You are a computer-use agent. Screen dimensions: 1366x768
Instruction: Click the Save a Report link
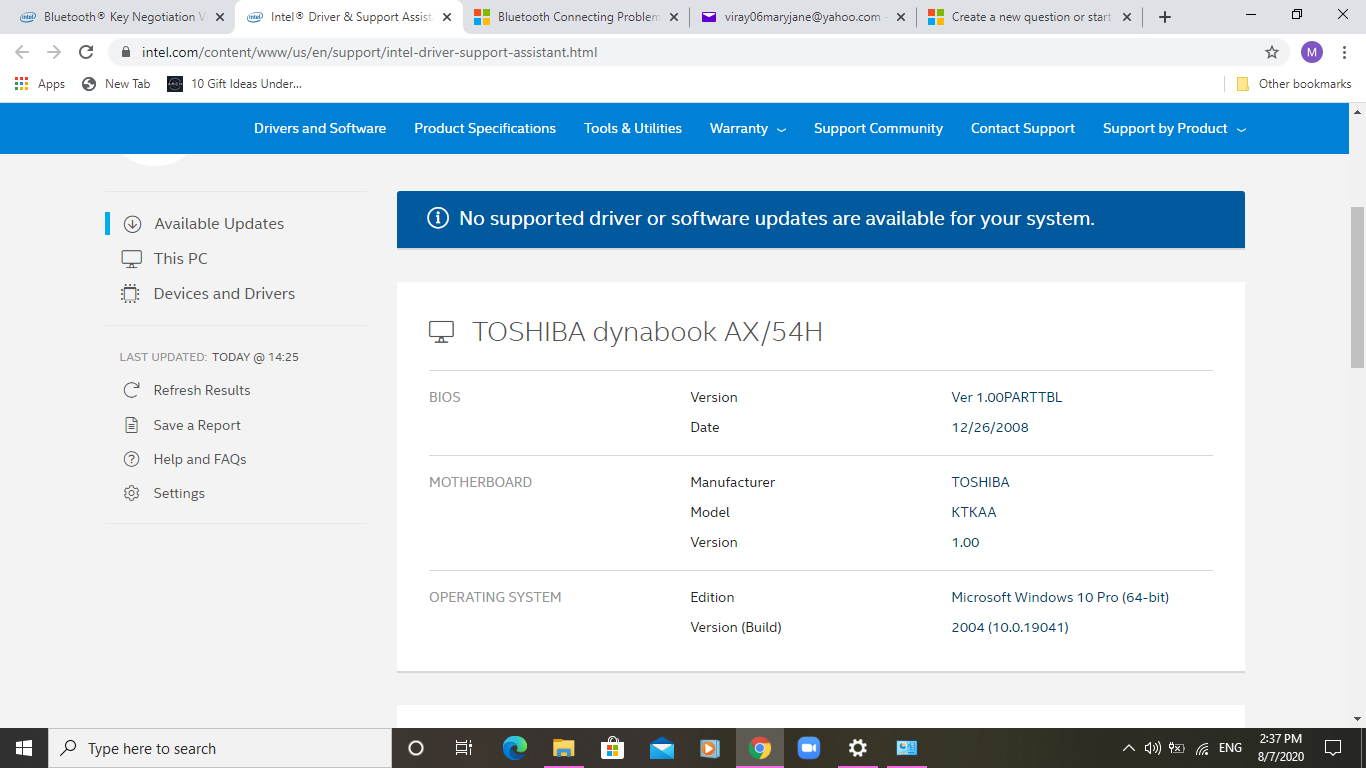pyautogui.click(x=197, y=425)
